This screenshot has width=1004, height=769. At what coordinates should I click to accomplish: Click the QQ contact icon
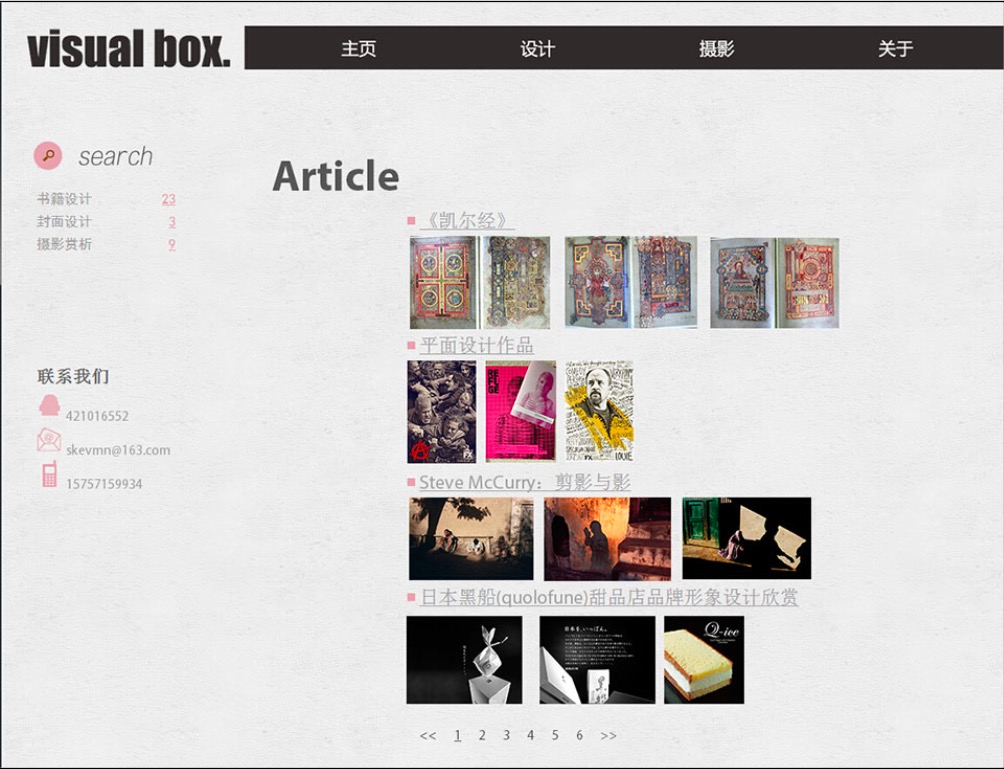(x=49, y=406)
